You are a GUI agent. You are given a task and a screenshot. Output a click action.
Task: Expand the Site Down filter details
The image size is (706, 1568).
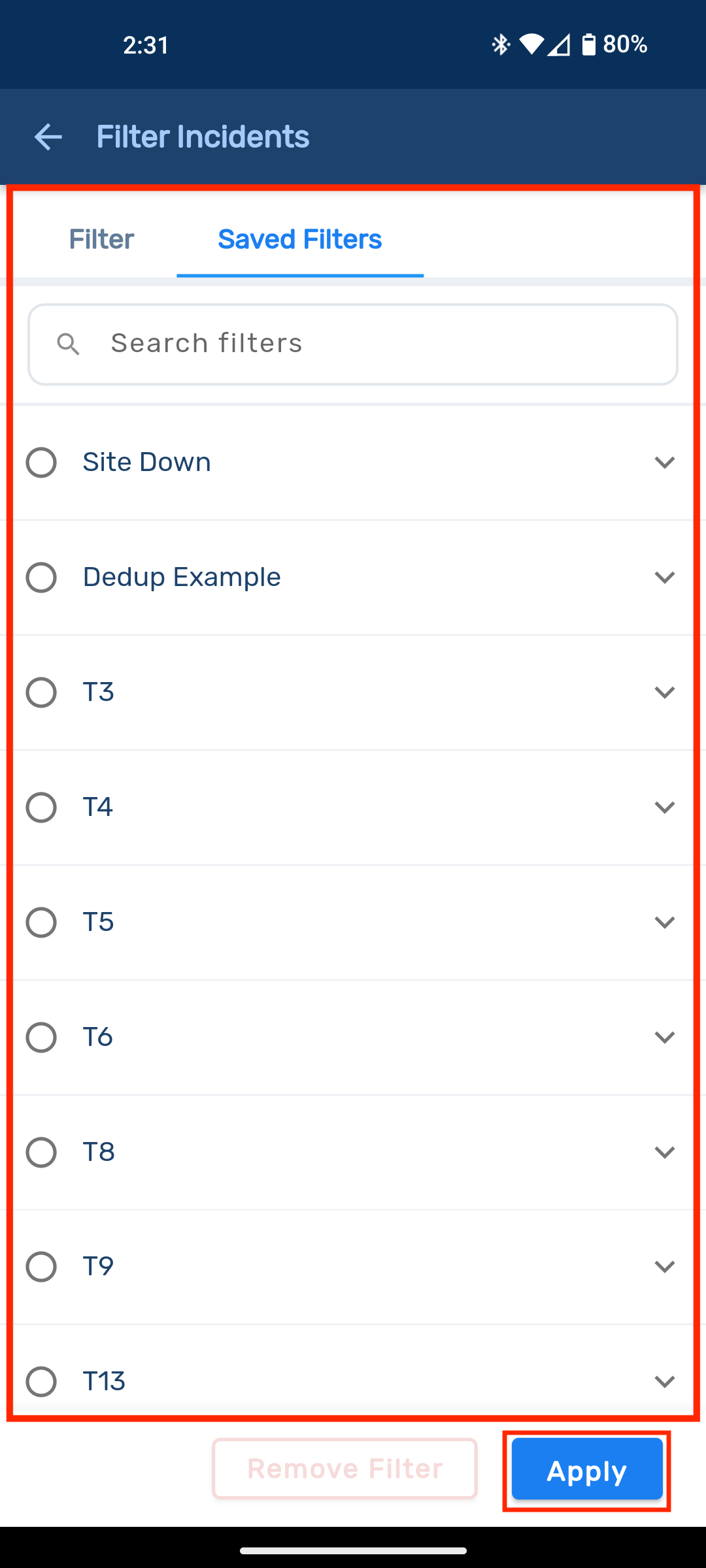click(664, 463)
